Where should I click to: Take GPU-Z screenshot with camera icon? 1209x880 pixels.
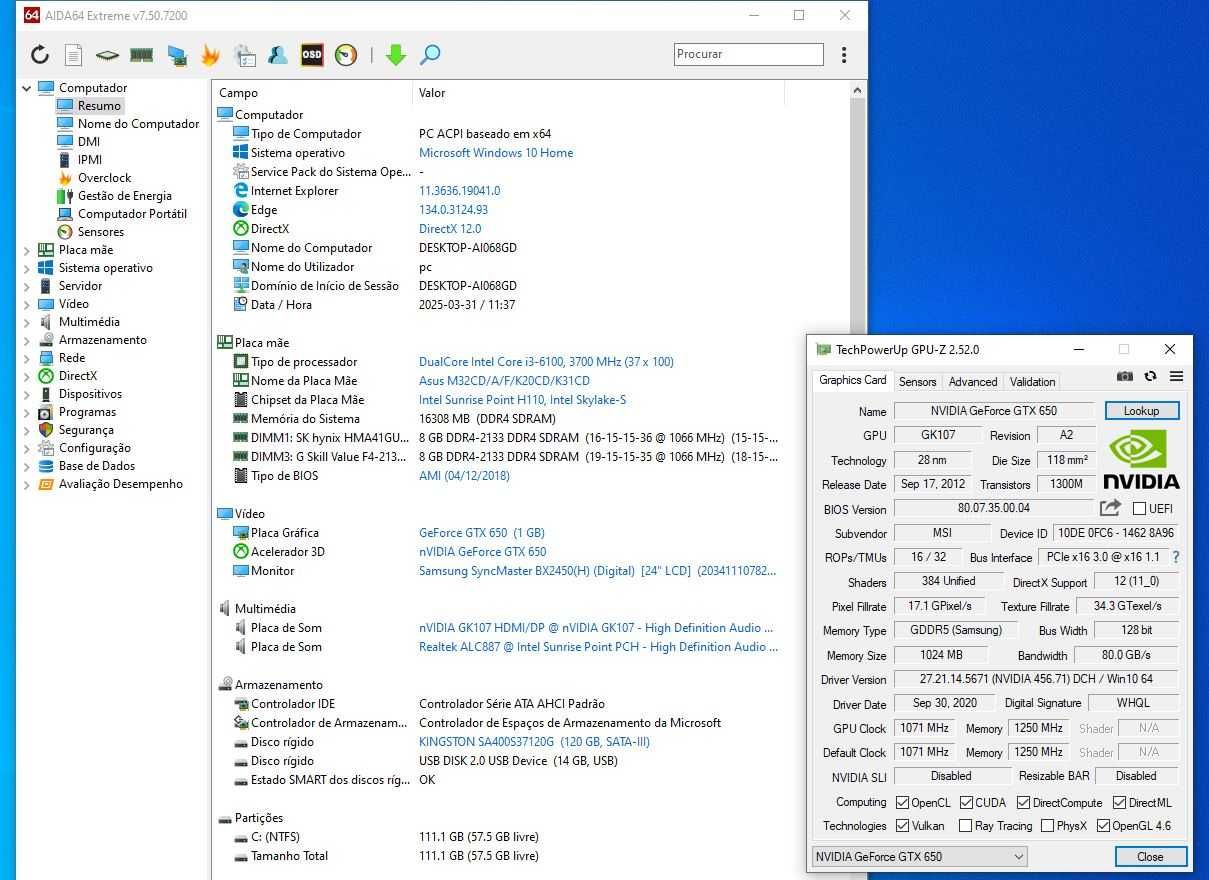pyautogui.click(x=1125, y=376)
